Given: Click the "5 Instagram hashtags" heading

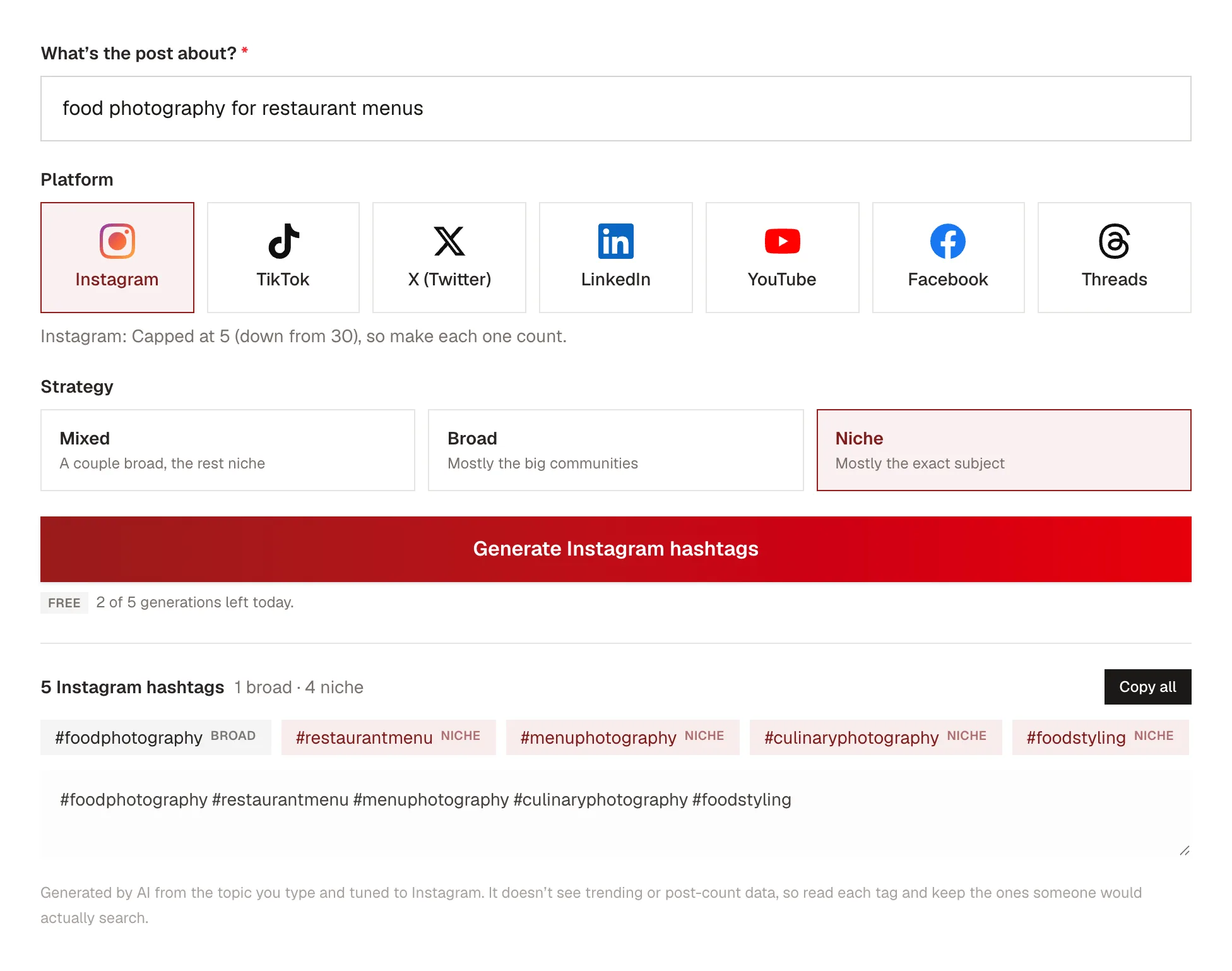Looking at the screenshot, I should 133,687.
